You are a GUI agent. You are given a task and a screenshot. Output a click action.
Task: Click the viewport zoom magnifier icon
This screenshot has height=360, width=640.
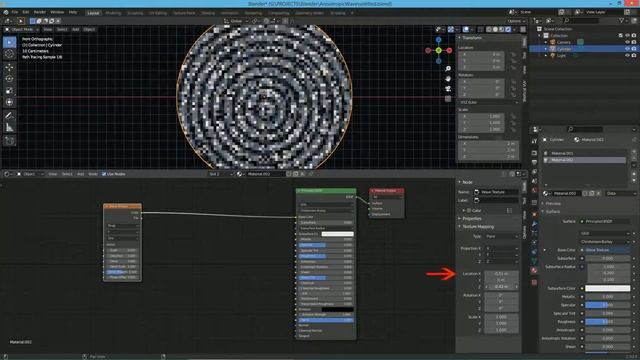[x=448, y=69]
